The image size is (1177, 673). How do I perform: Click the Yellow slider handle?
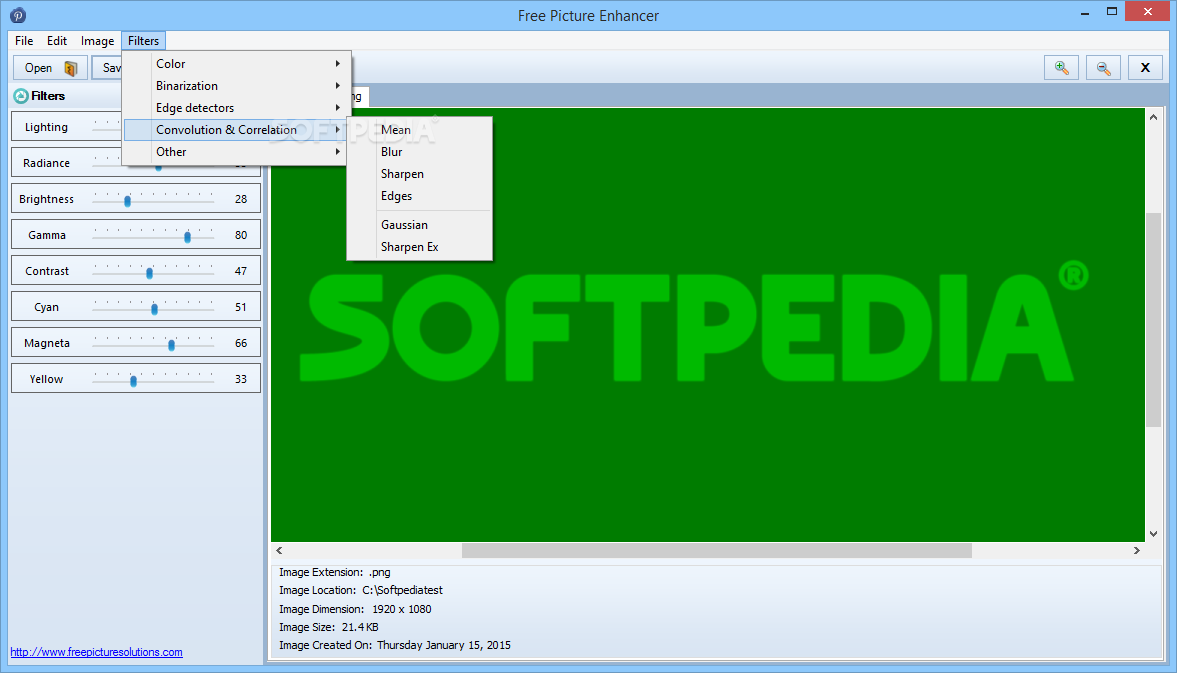(x=134, y=381)
